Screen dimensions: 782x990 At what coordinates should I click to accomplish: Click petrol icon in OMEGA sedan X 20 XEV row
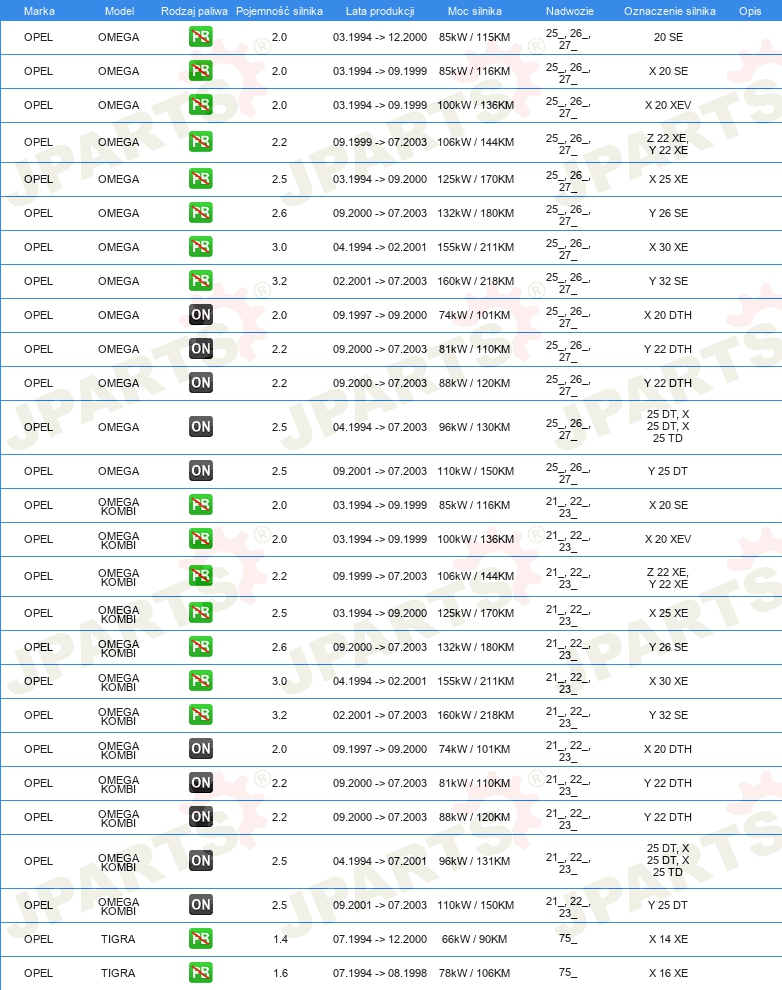[x=201, y=105]
